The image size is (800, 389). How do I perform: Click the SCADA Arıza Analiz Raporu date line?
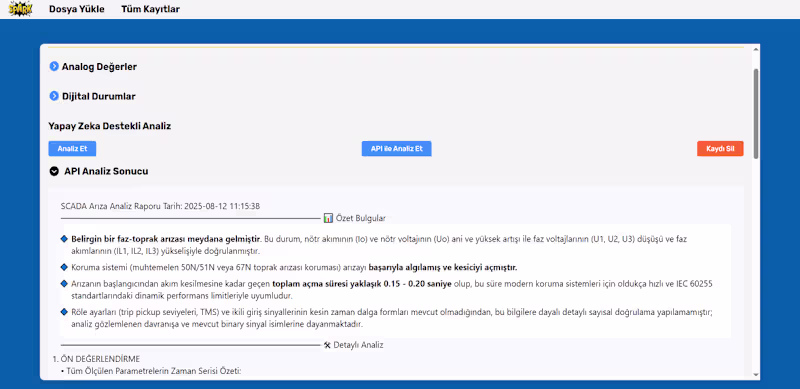(x=161, y=206)
